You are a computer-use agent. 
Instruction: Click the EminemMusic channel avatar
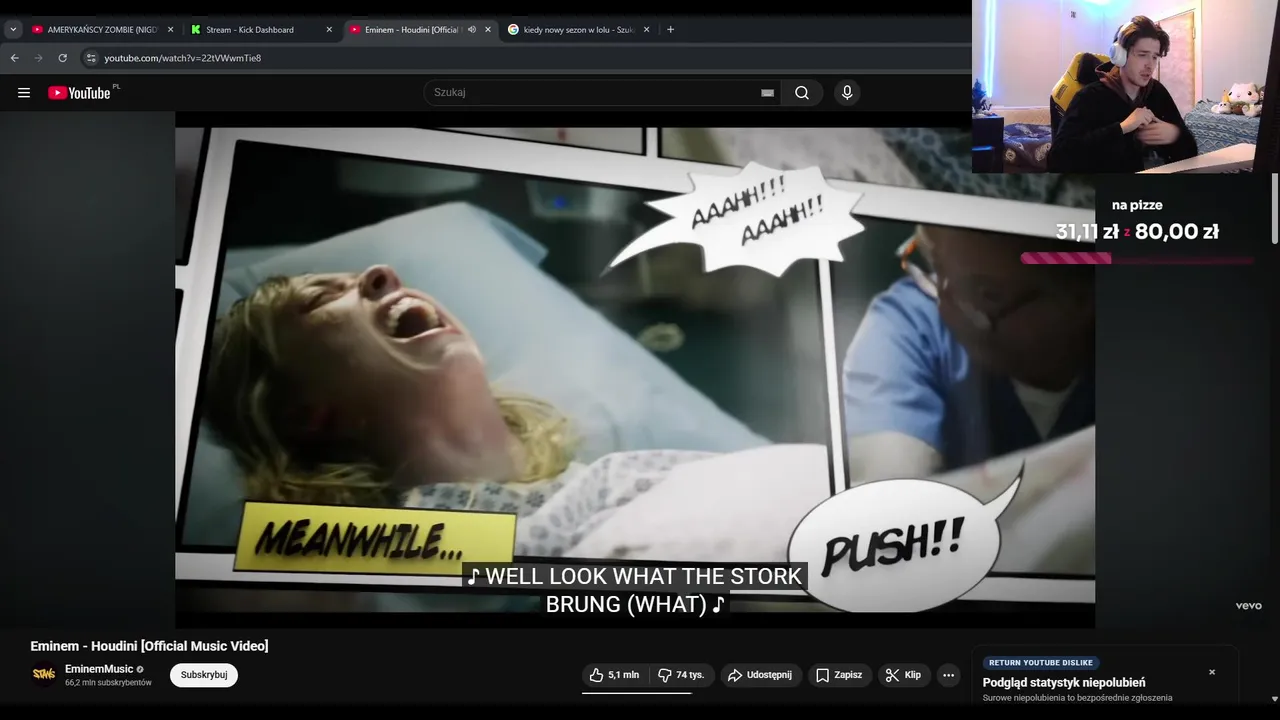coord(43,675)
